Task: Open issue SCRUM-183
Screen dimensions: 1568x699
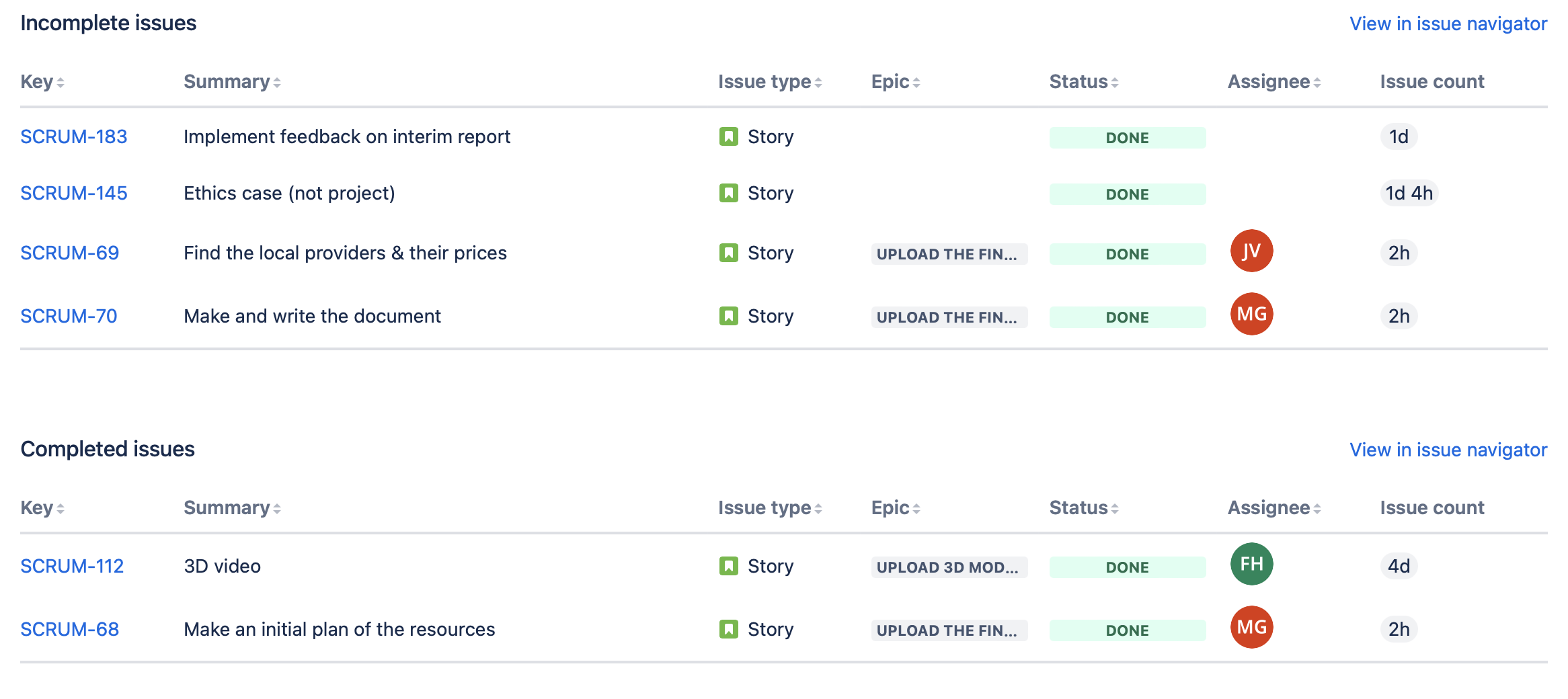Action: [x=74, y=136]
